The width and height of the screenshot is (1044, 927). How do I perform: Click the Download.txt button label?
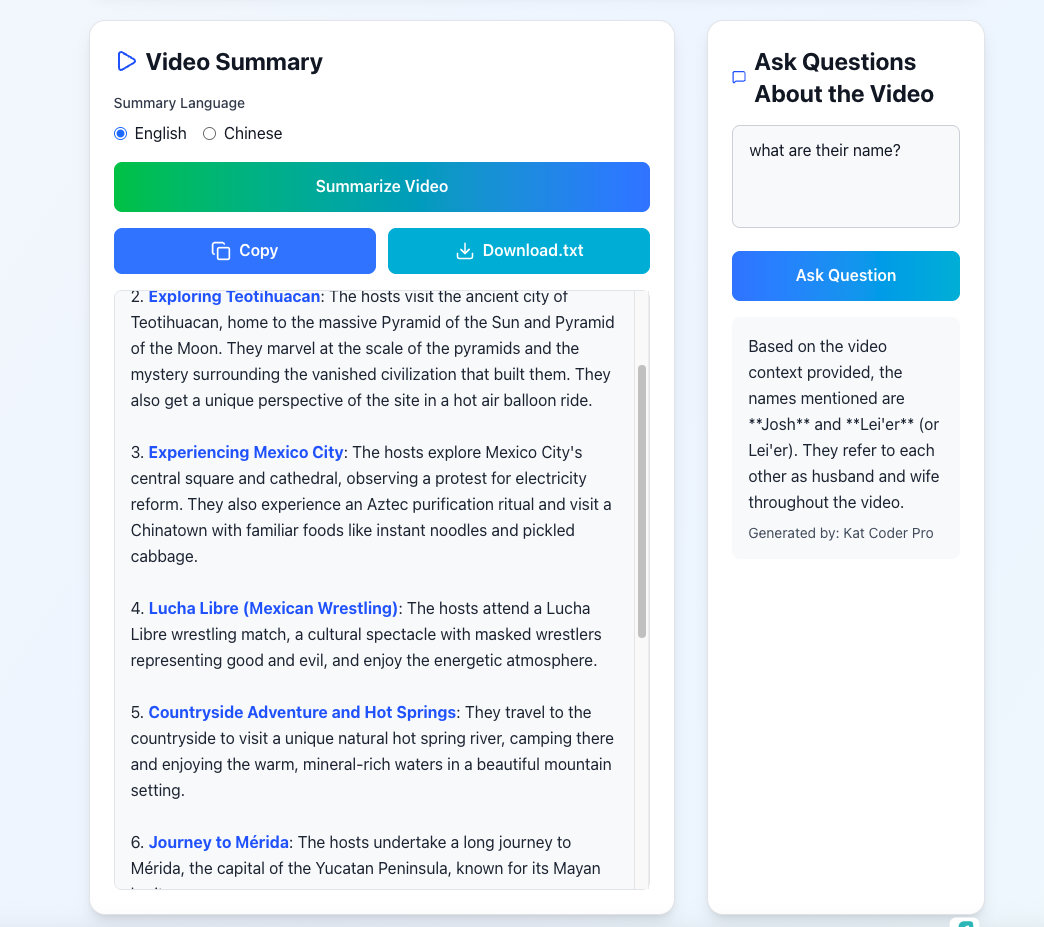point(532,251)
